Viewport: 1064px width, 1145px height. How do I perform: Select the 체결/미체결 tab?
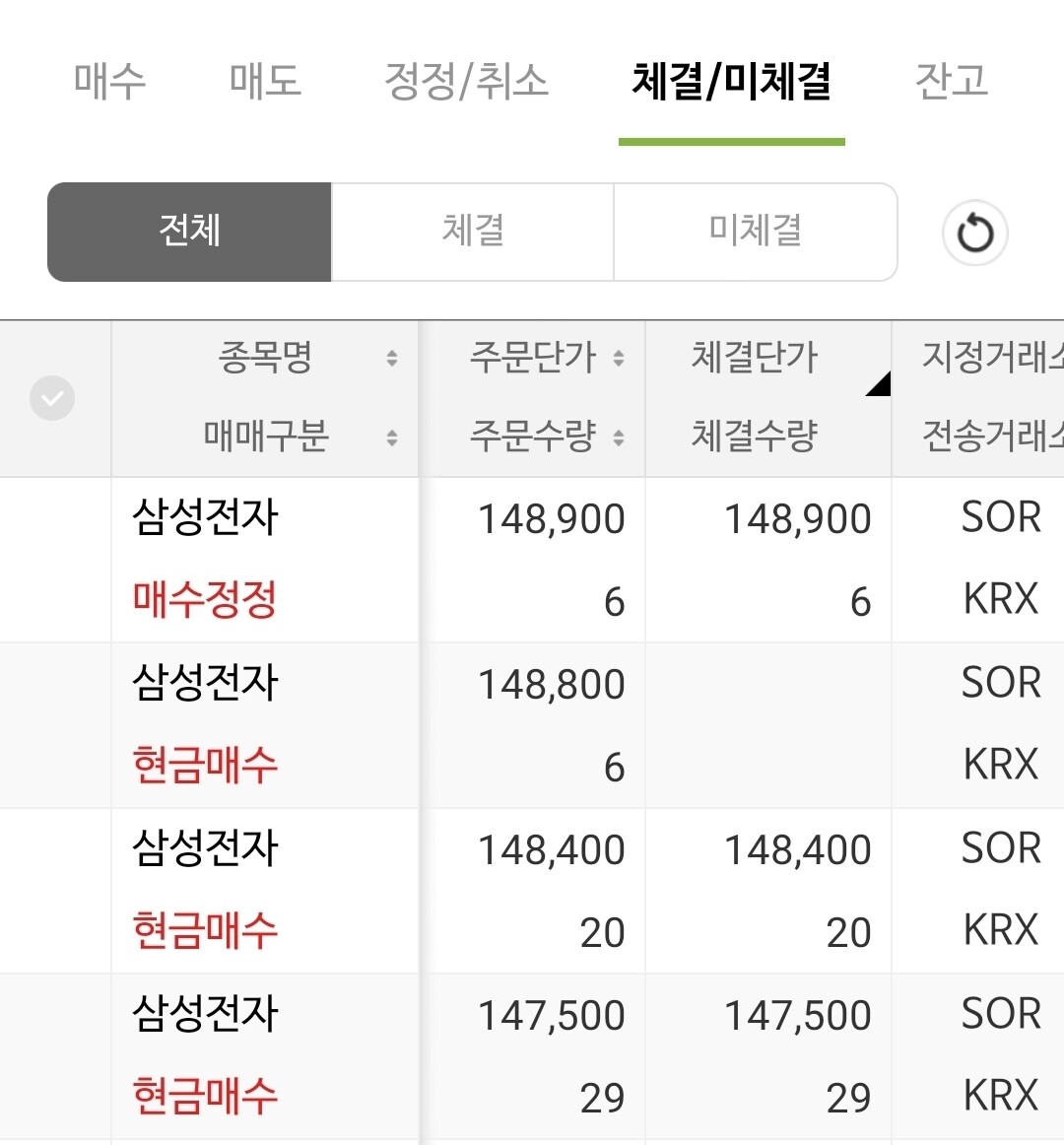click(x=731, y=81)
